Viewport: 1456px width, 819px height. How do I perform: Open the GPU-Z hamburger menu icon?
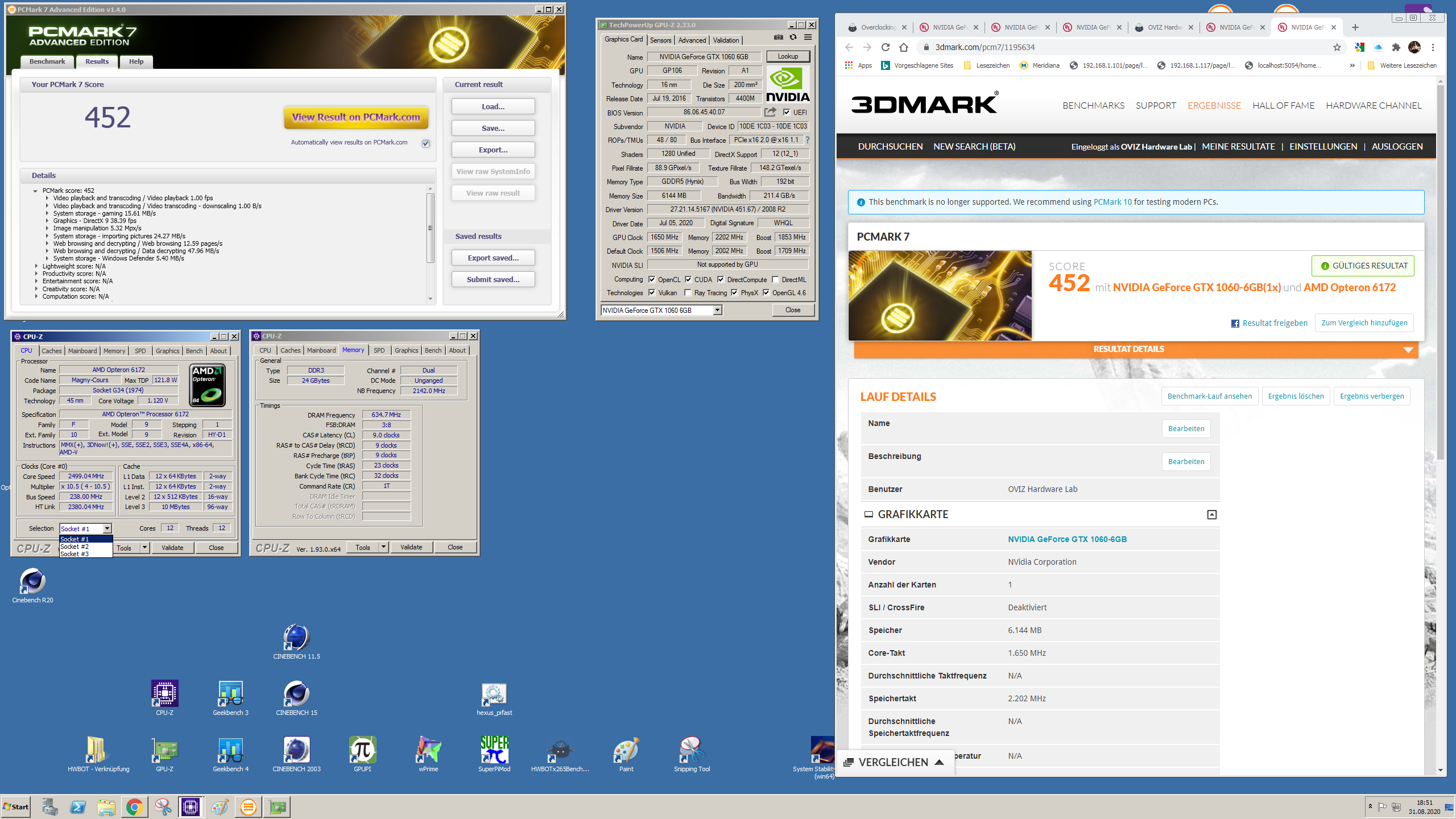coord(808,37)
